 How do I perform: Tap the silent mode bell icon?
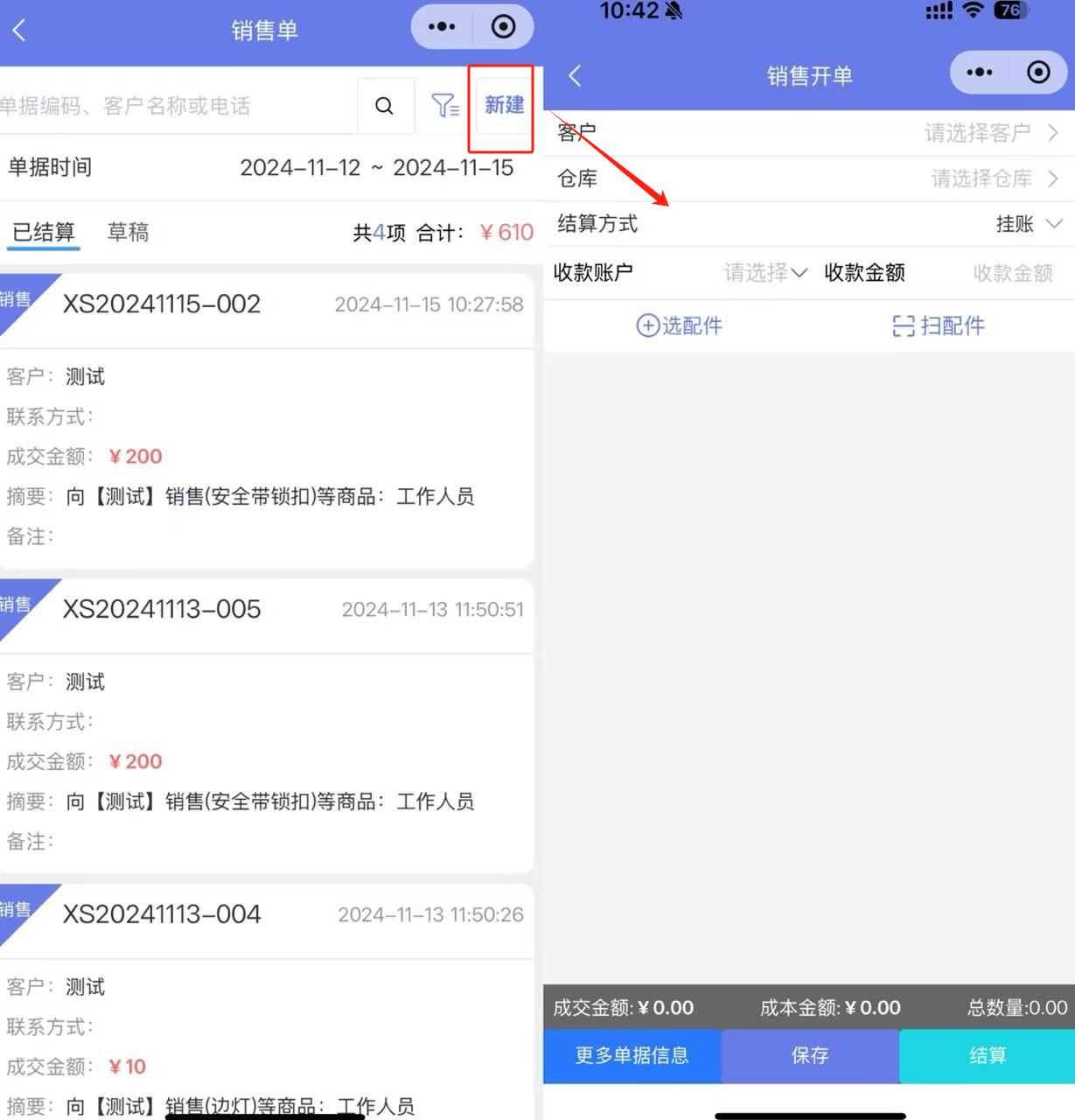pos(674,10)
